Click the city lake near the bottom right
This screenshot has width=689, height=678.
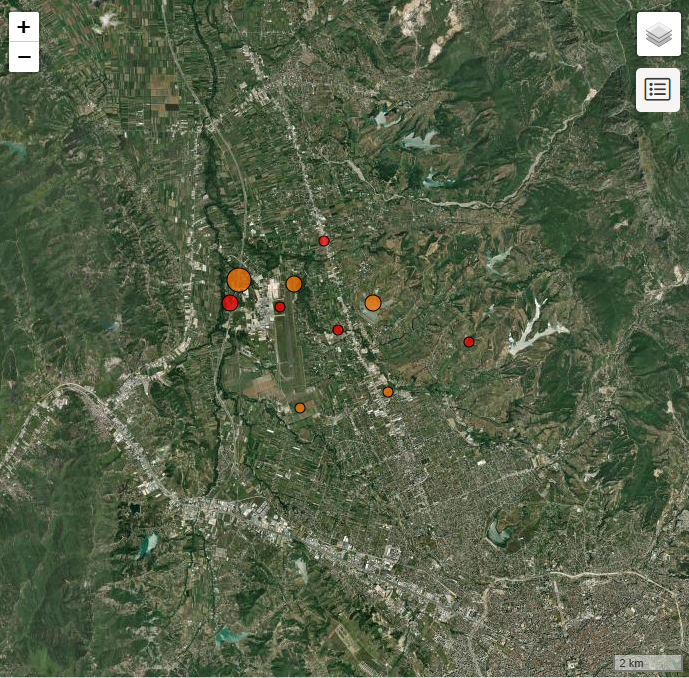[x=497, y=533]
